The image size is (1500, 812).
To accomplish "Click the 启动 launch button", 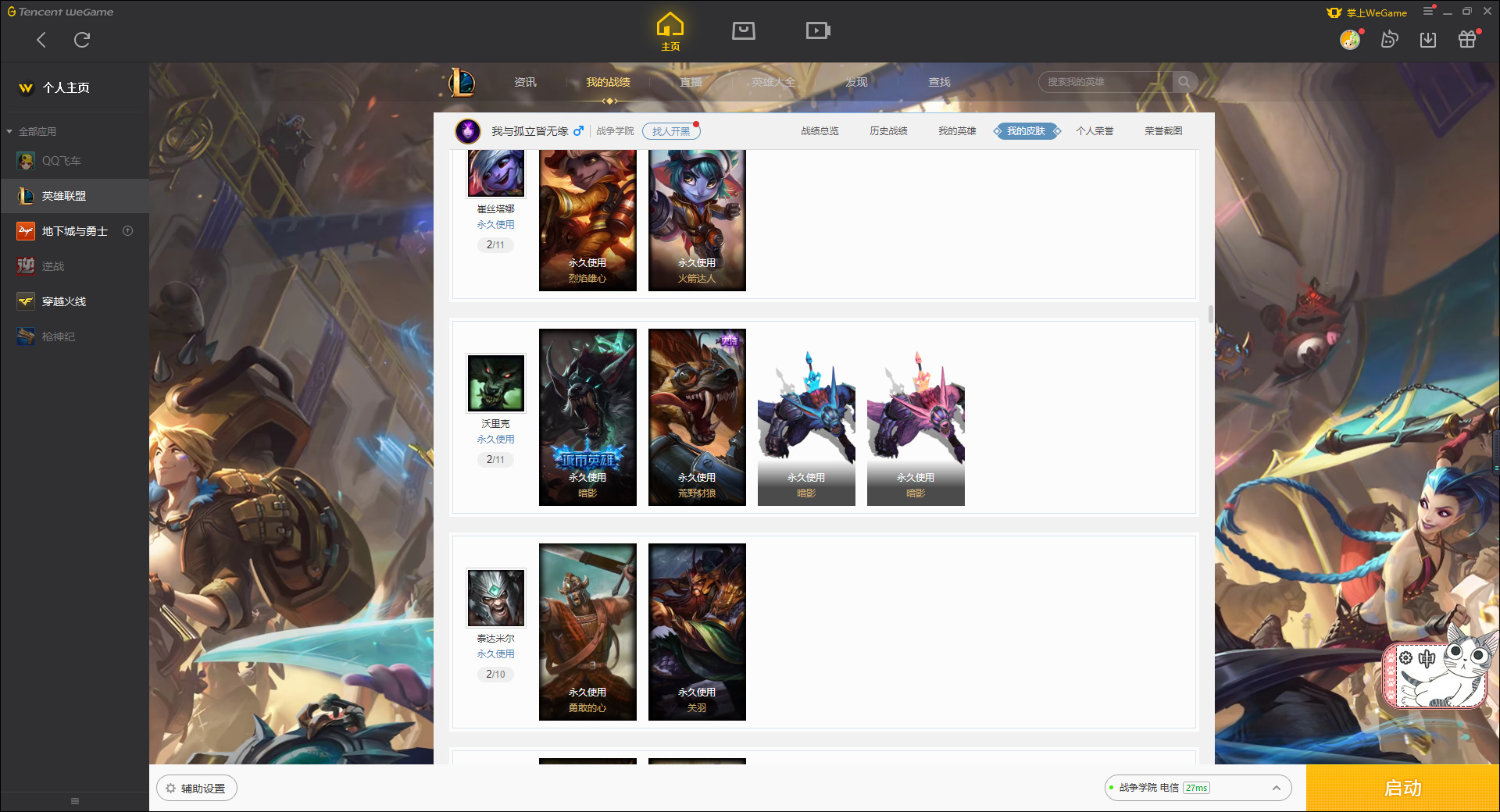I will [1402, 789].
